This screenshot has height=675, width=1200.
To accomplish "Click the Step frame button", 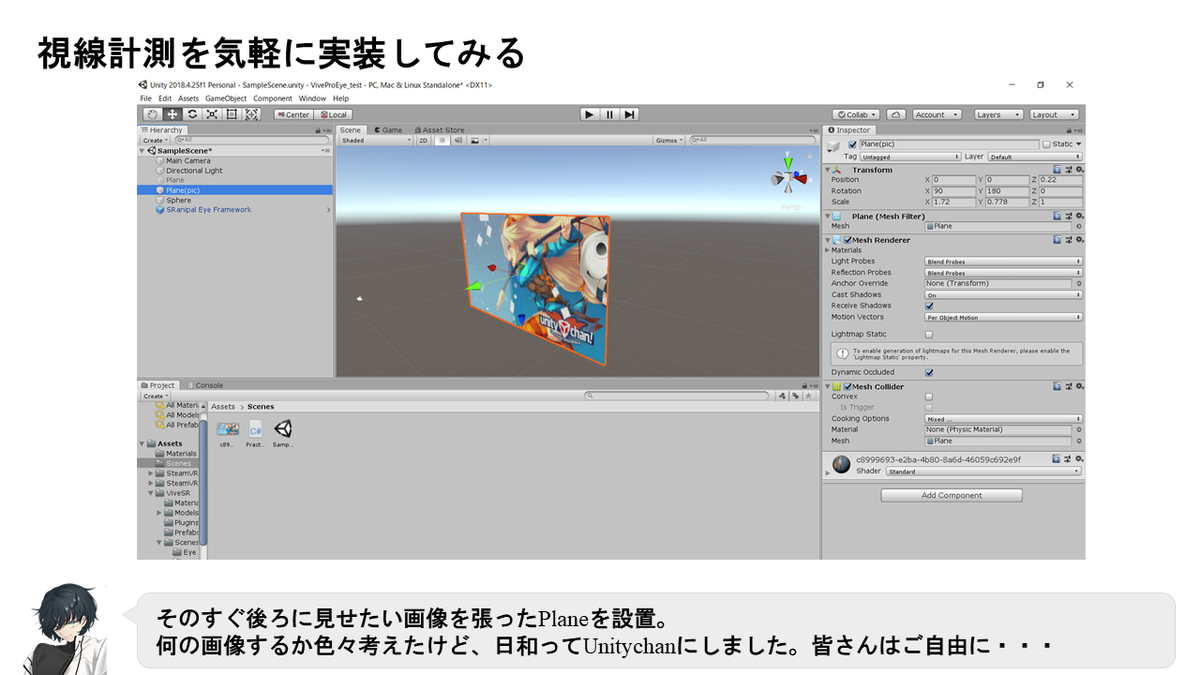I will pyautogui.click(x=629, y=114).
